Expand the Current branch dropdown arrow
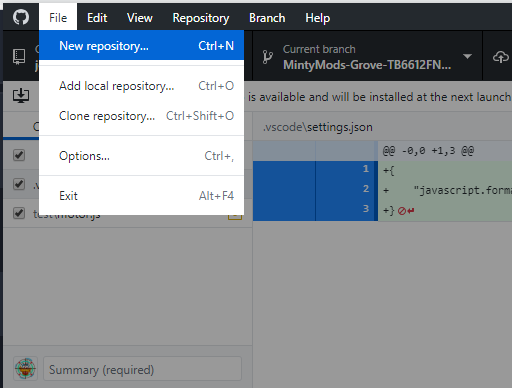 point(467,56)
